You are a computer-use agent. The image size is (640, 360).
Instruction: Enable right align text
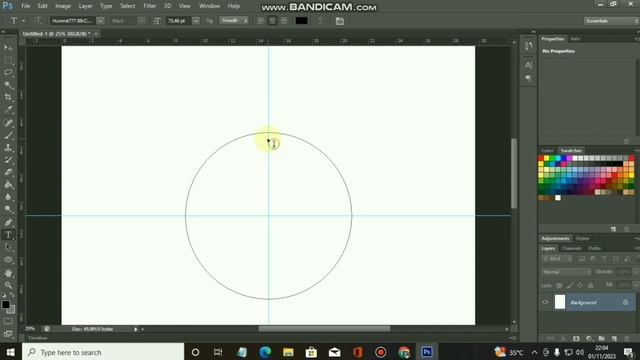(x=284, y=21)
